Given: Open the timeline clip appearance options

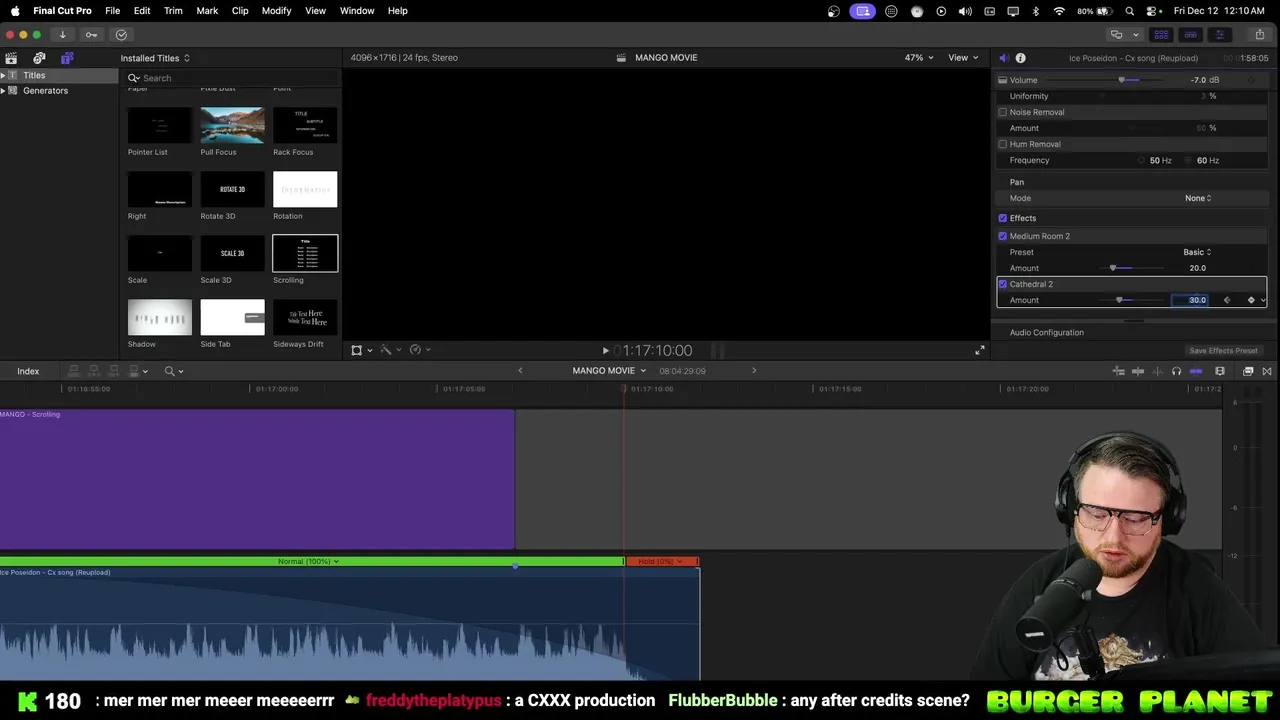Looking at the screenshot, I should pos(1220,371).
